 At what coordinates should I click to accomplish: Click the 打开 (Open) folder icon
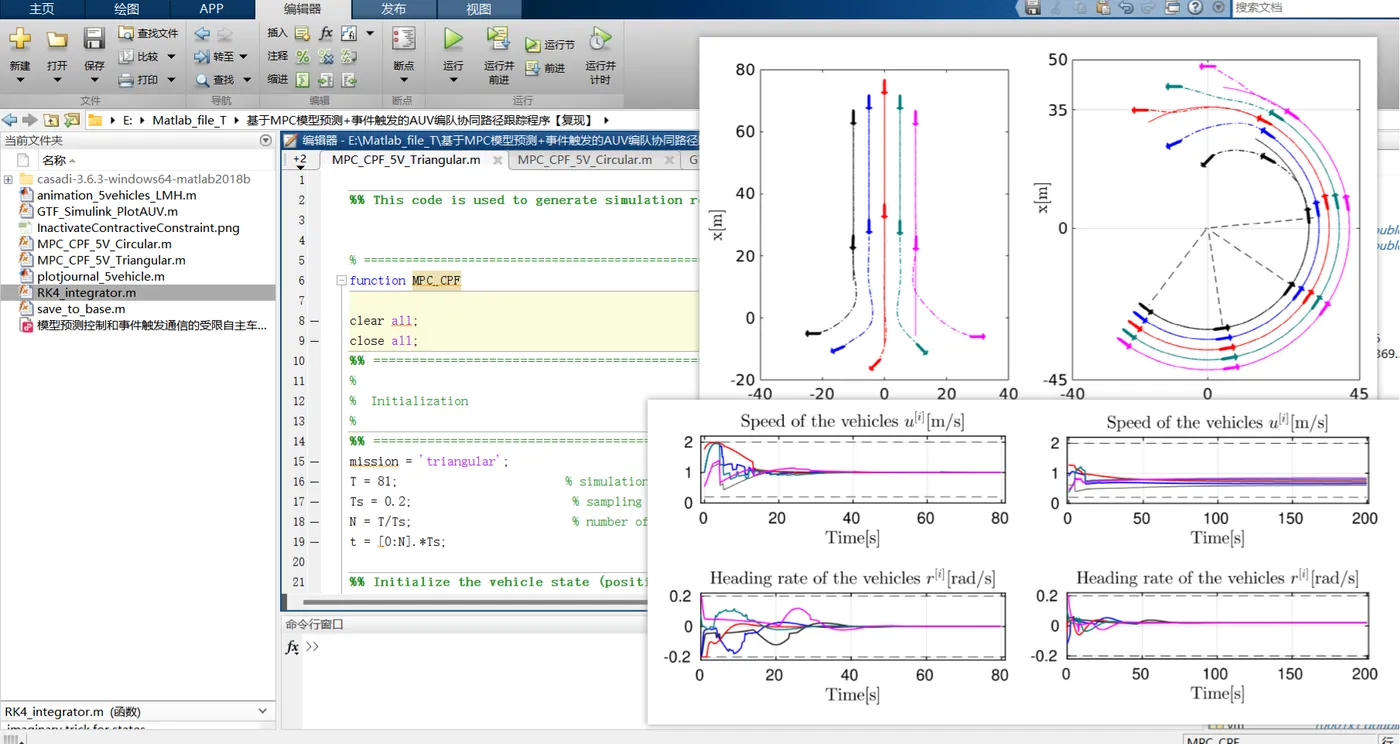(x=57, y=40)
